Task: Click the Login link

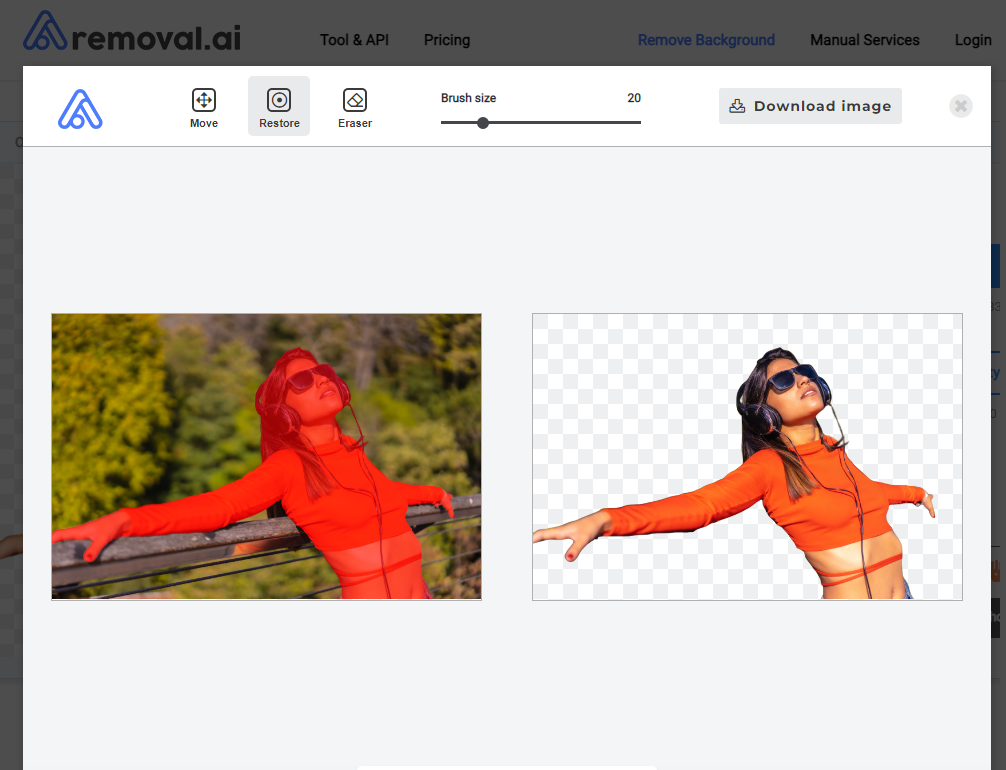Action: [x=973, y=40]
